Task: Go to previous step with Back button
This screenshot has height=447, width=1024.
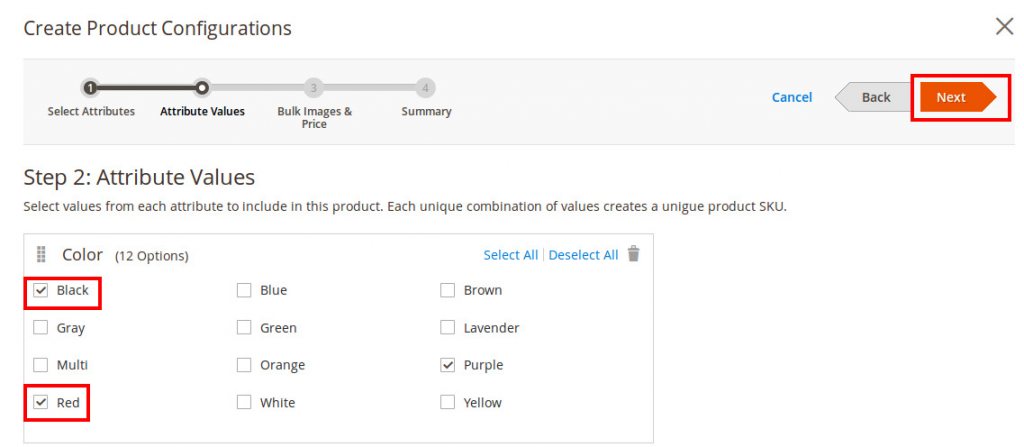Action: (874, 97)
